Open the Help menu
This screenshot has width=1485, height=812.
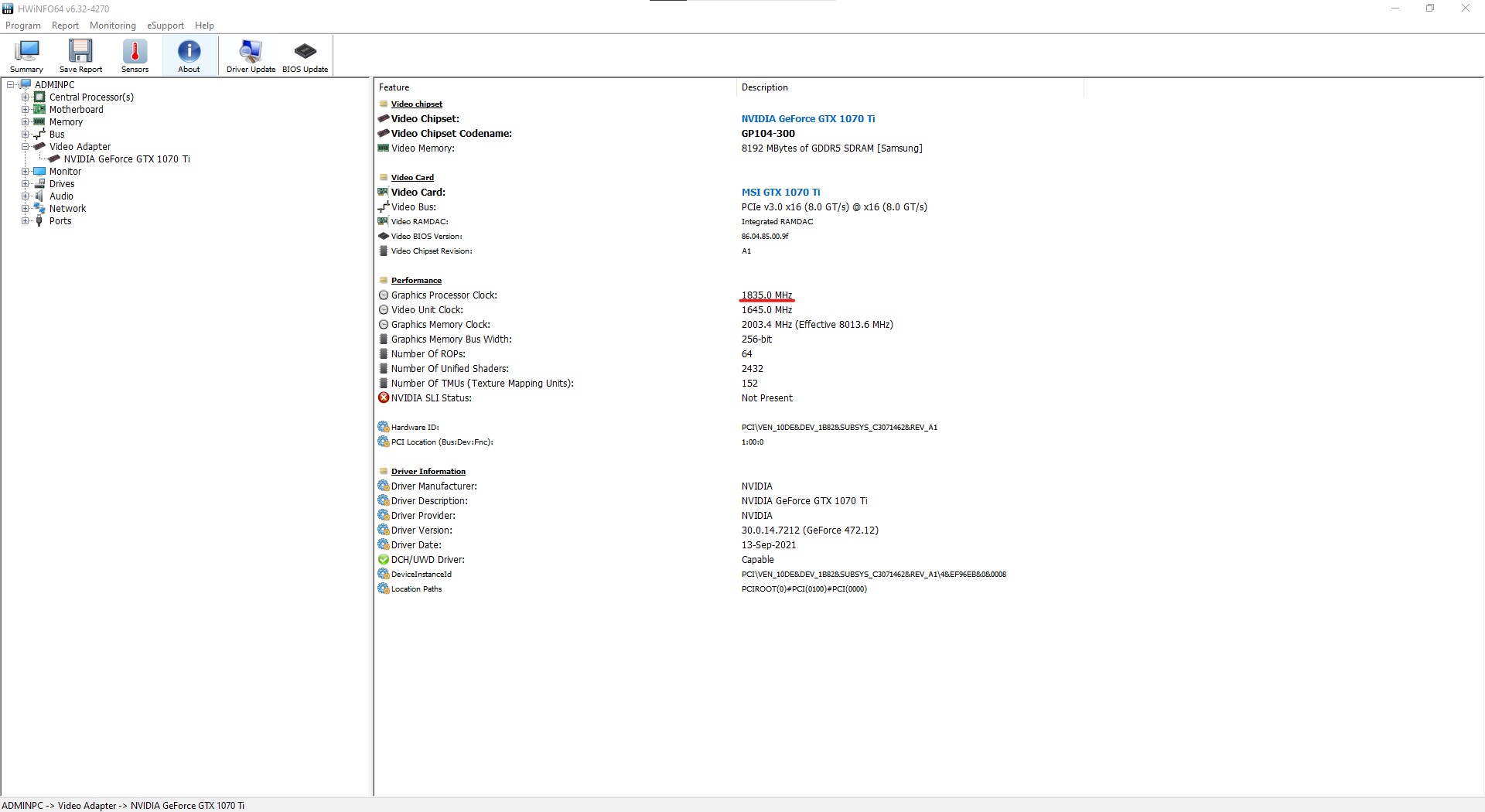pos(204,26)
